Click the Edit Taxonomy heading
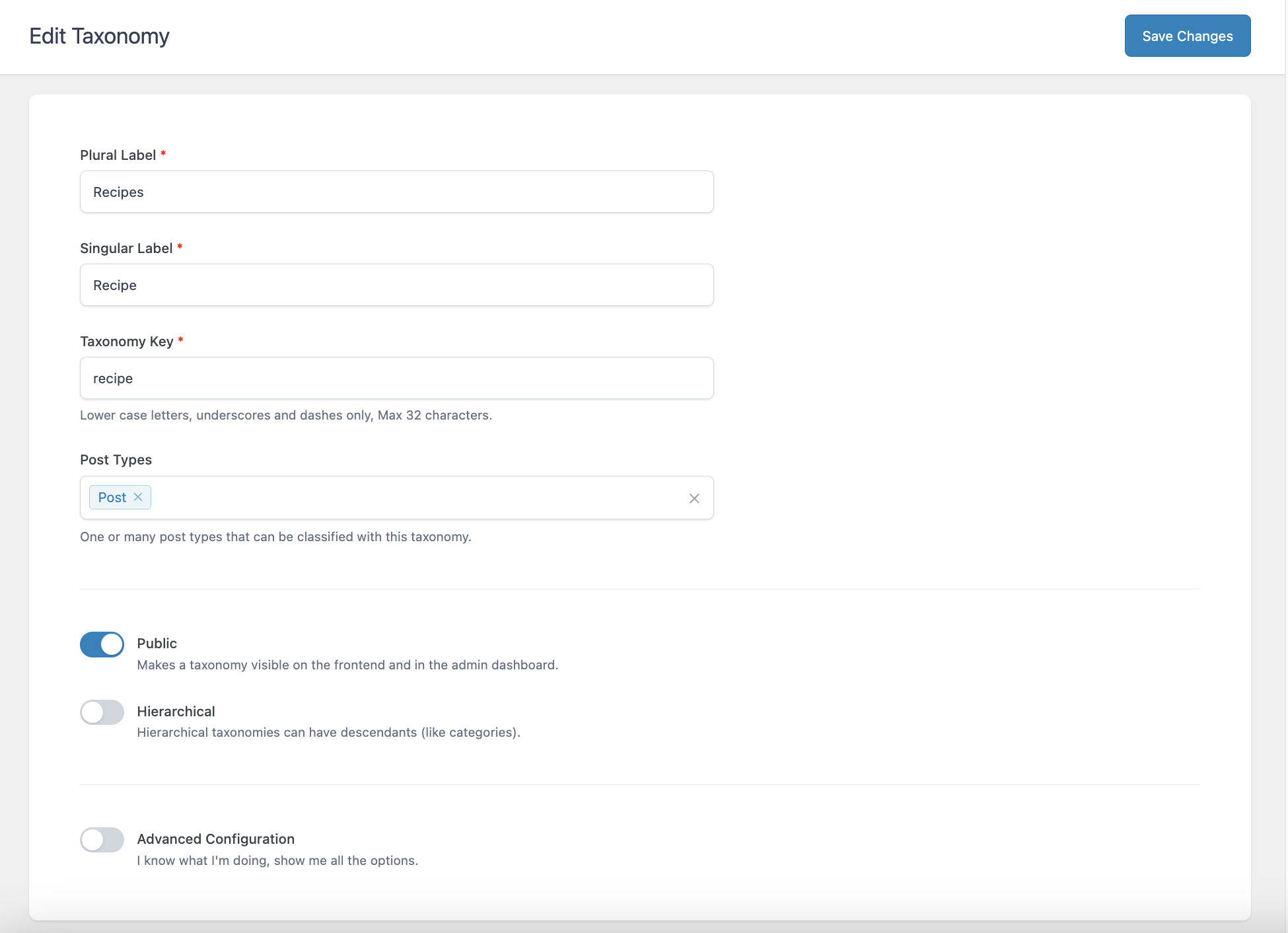 [98, 36]
